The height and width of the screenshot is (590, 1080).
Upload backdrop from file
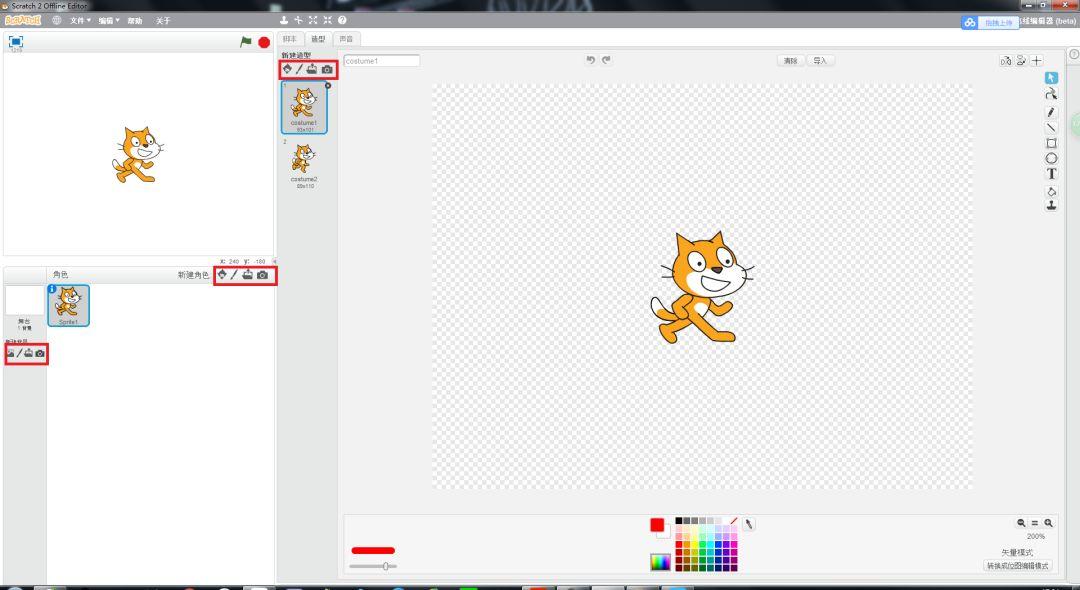29,353
